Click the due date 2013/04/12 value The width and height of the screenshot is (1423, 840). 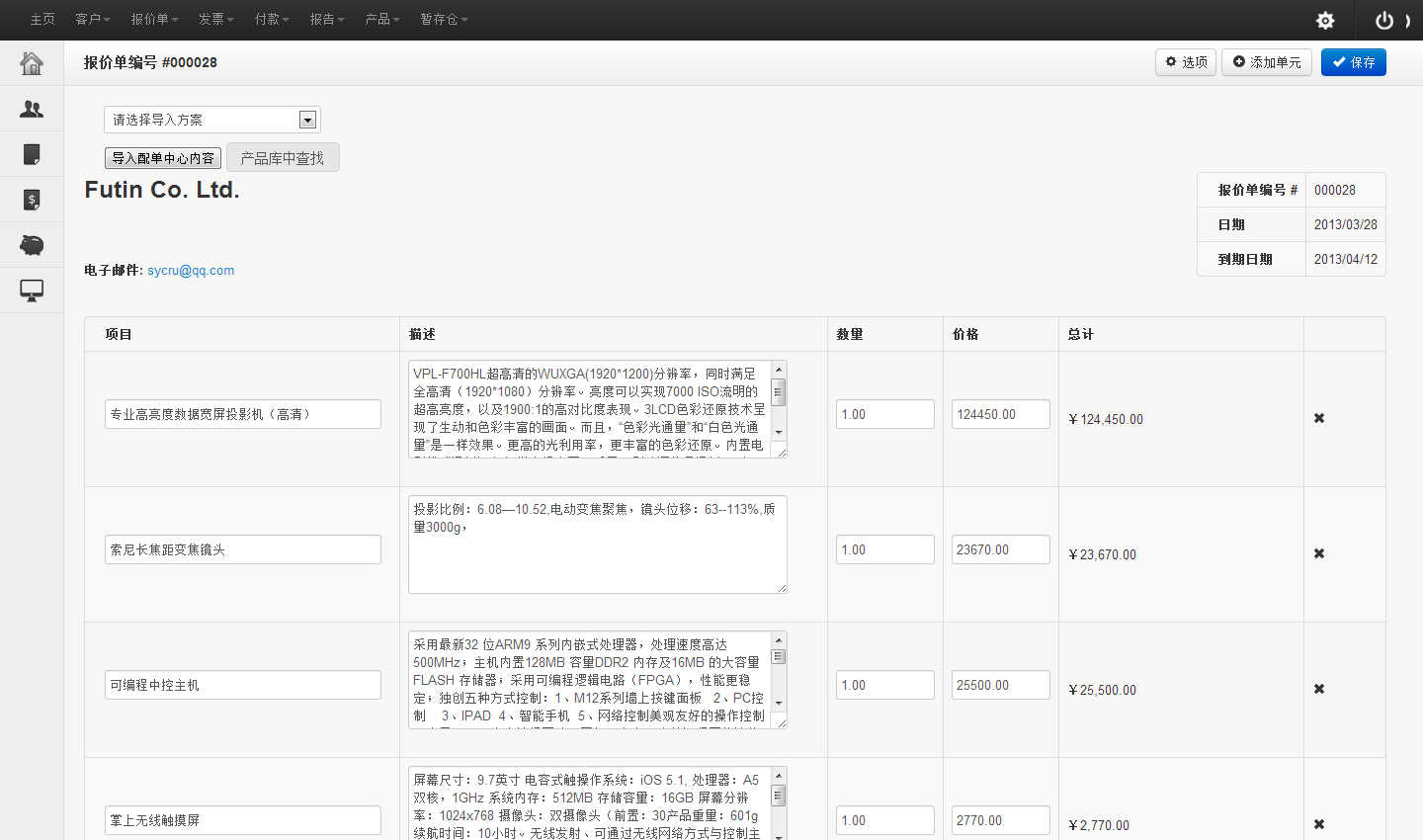(1345, 259)
